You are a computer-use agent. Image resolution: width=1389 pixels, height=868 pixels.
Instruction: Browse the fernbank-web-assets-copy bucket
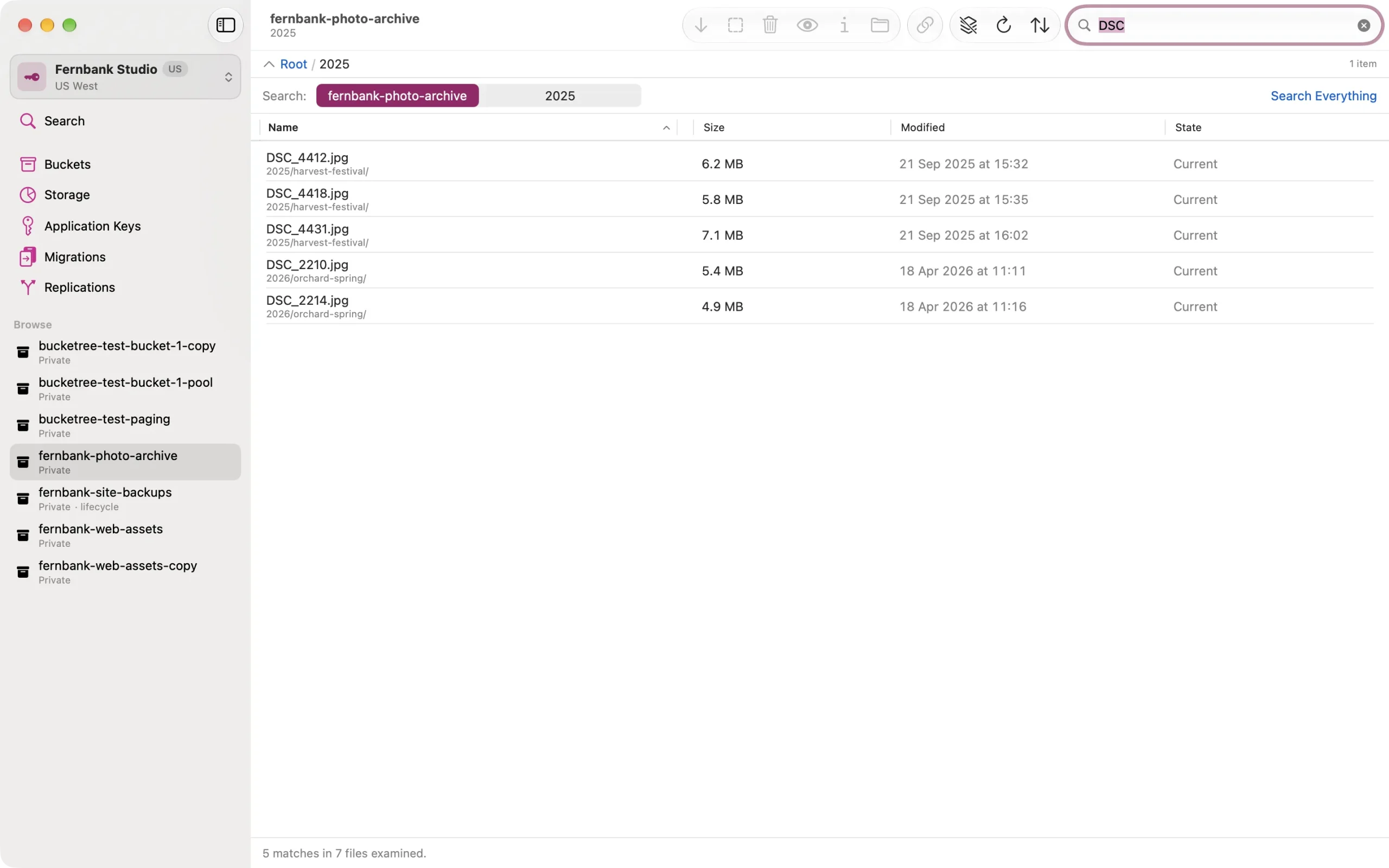tap(125, 572)
